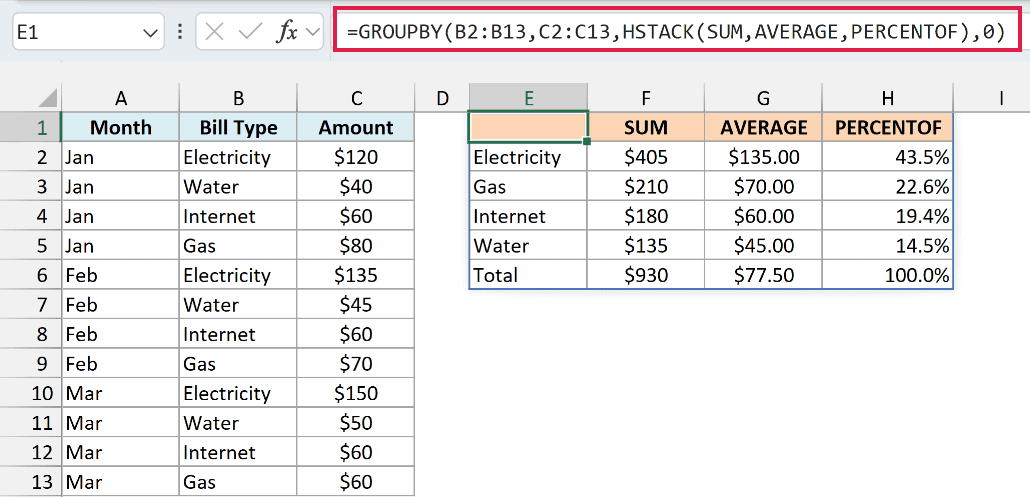Select the $930 total cell
Screen dimensions: 1030x497
tap(646, 274)
